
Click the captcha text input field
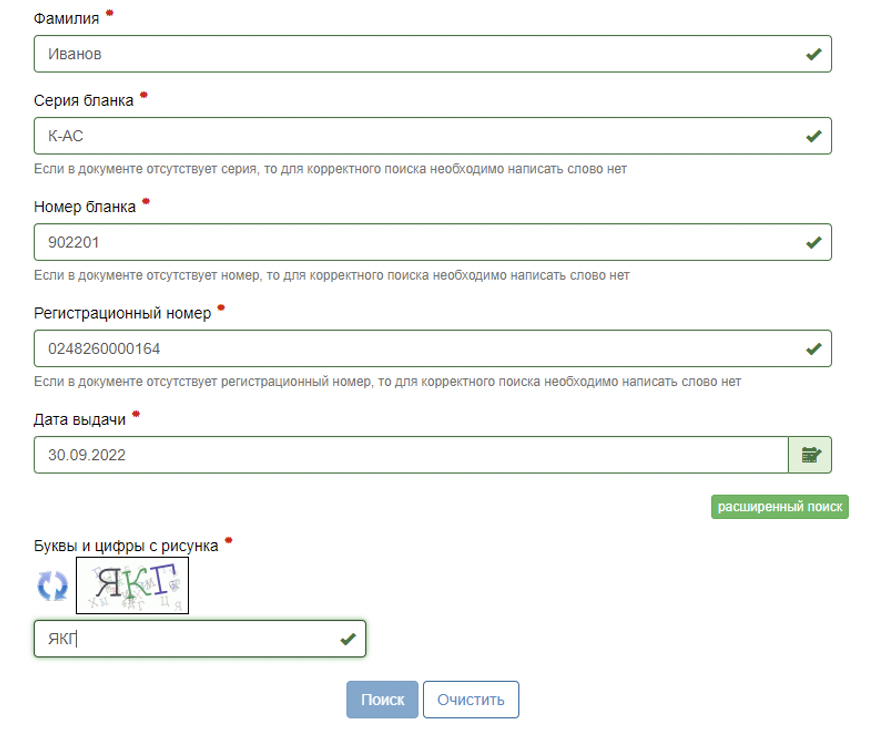coord(200,639)
